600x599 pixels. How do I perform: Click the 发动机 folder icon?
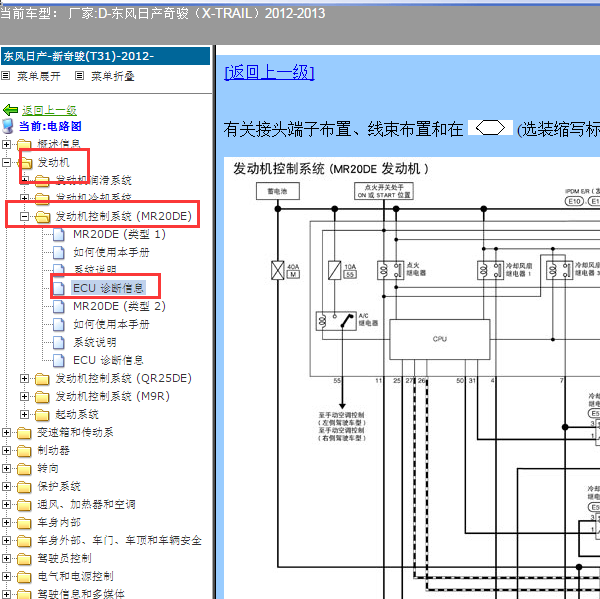[25, 163]
